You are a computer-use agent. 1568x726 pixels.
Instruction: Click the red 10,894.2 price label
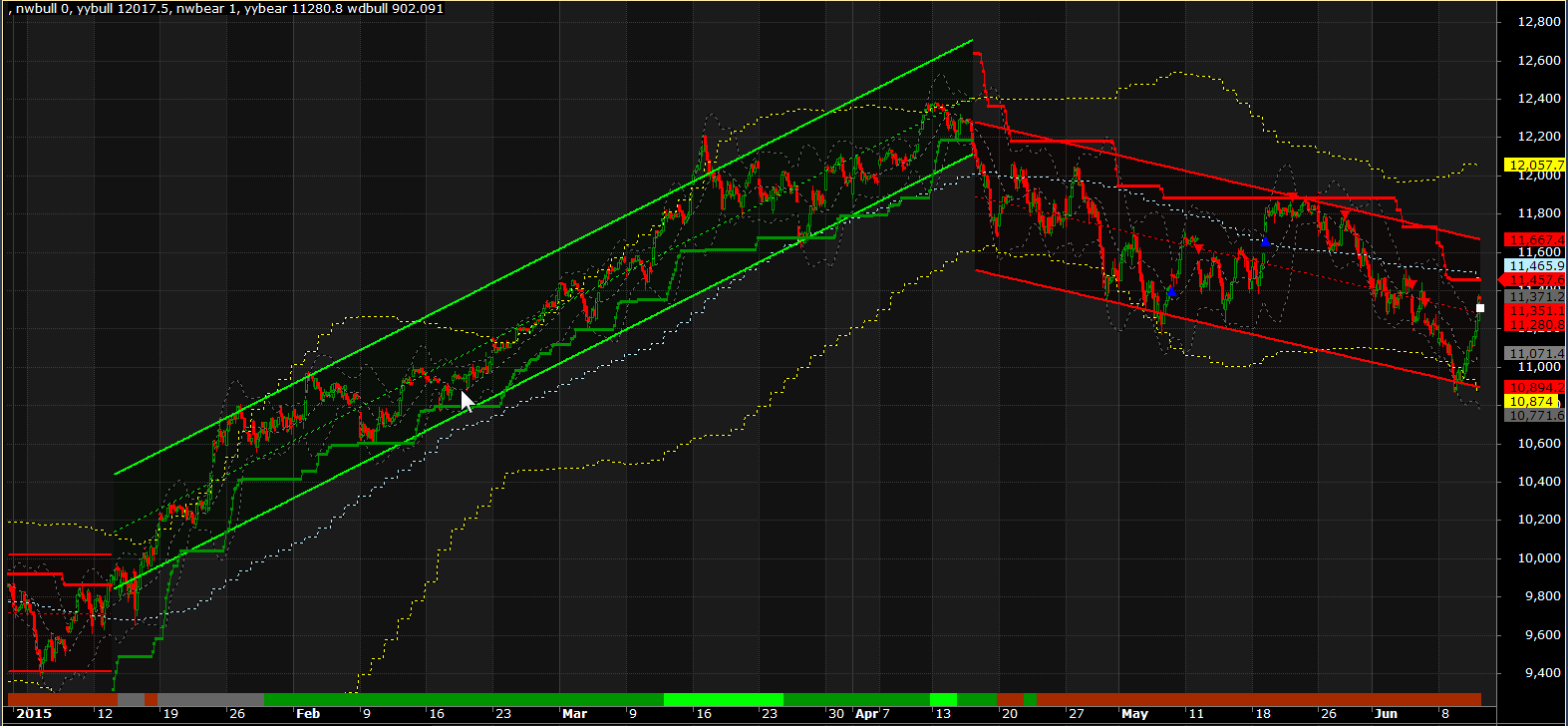1535,387
